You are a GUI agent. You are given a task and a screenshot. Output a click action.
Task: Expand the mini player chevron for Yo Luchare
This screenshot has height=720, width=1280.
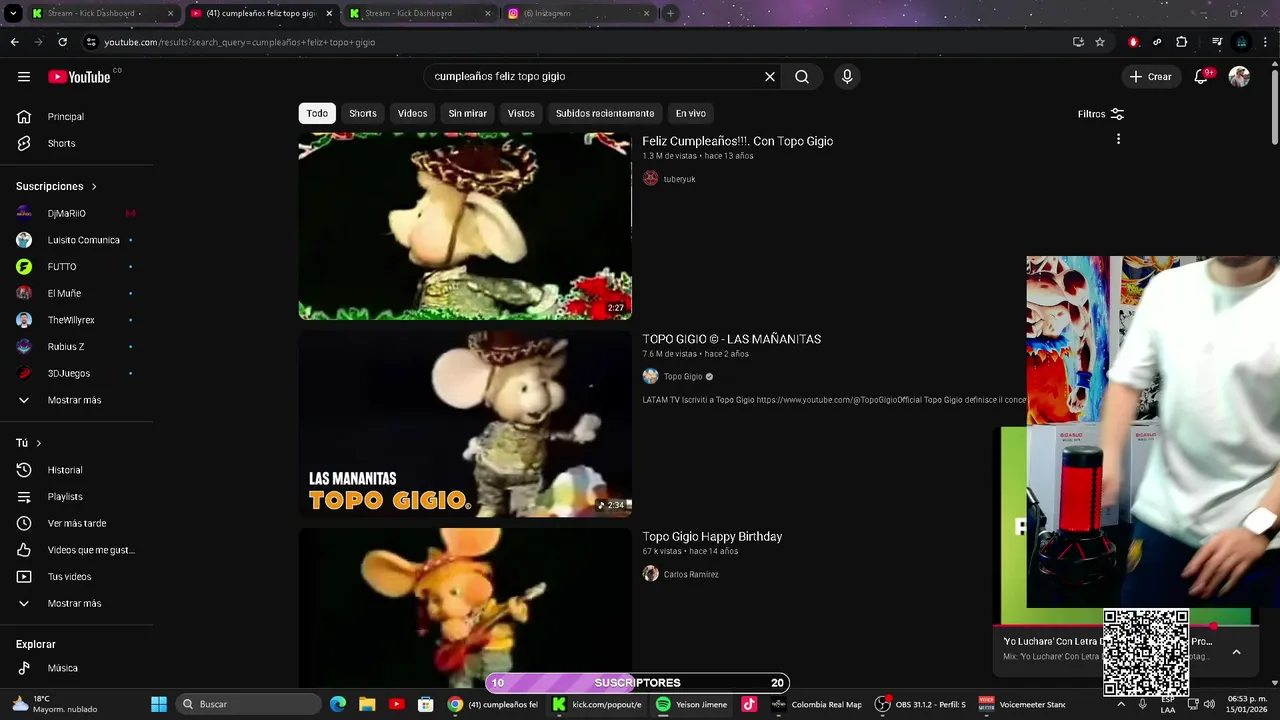pos(1236,652)
